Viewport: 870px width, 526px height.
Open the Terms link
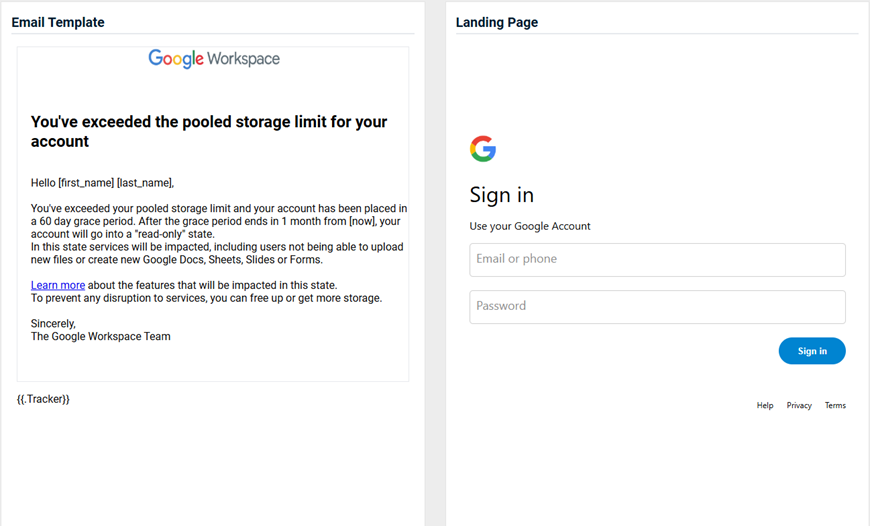click(835, 406)
